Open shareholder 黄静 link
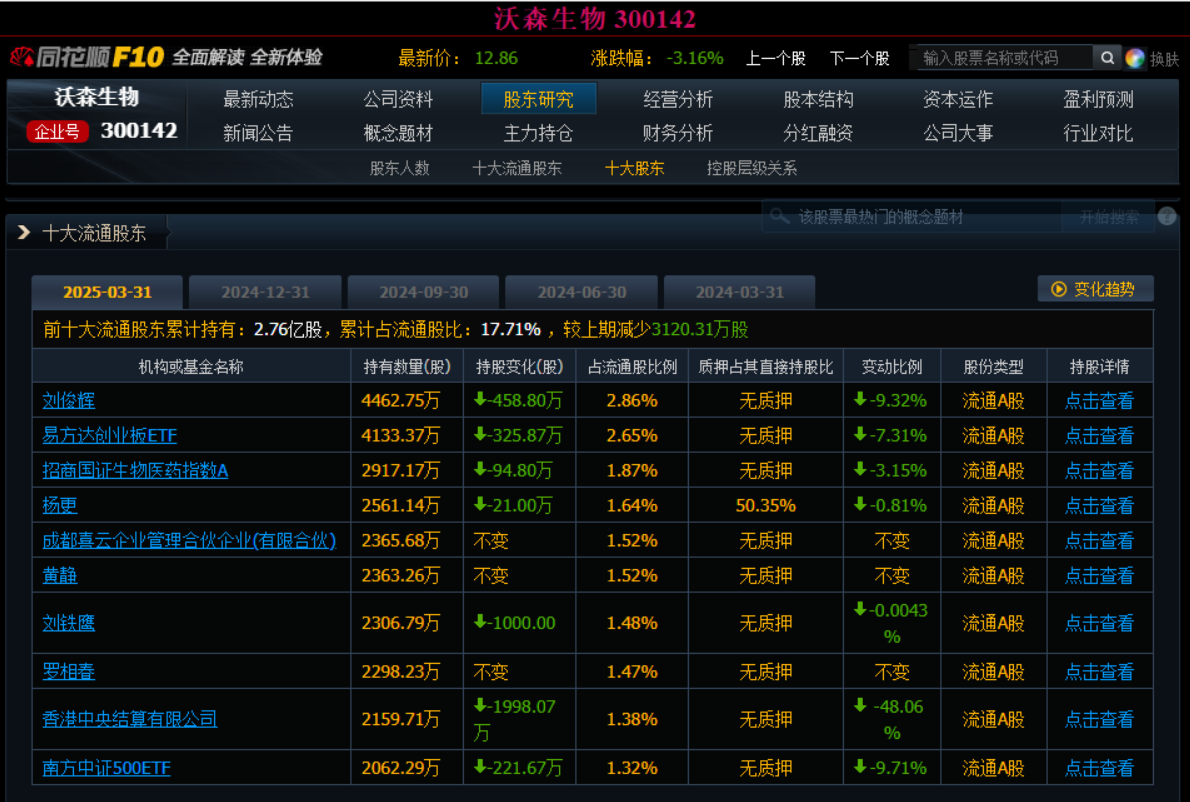Screen dimensions: 1190x802 [59, 575]
